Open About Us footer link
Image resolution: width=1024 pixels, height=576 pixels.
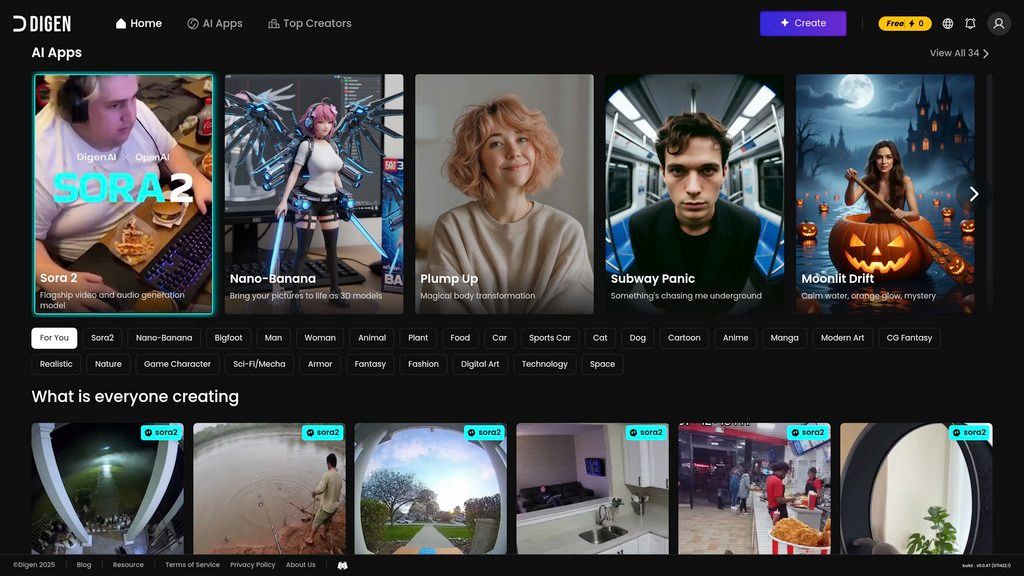click(300, 565)
